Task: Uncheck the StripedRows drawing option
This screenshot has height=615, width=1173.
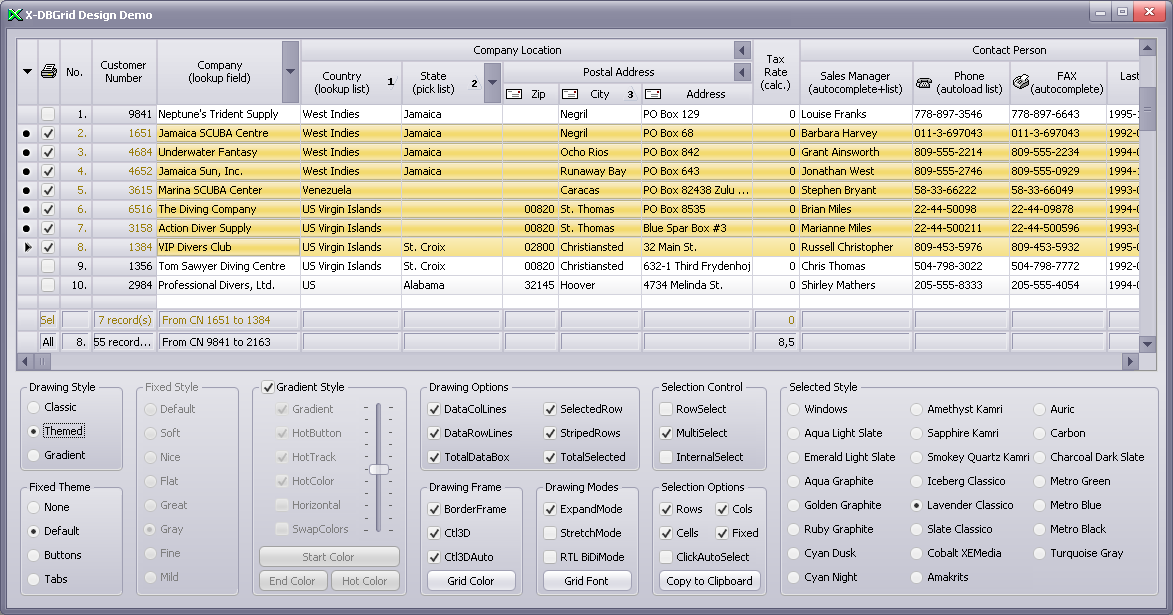Action: [551, 433]
